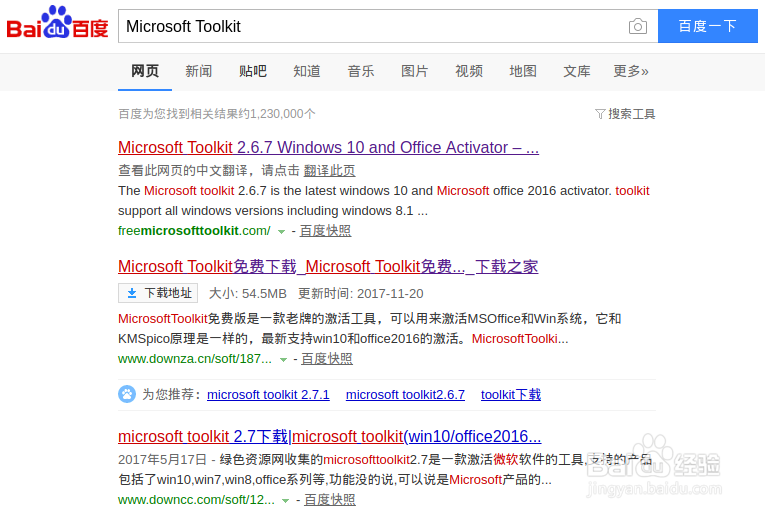The image size is (765, 516).
Task: Click the 2017年5月17日 date text
Action: [x=162, y=459]
